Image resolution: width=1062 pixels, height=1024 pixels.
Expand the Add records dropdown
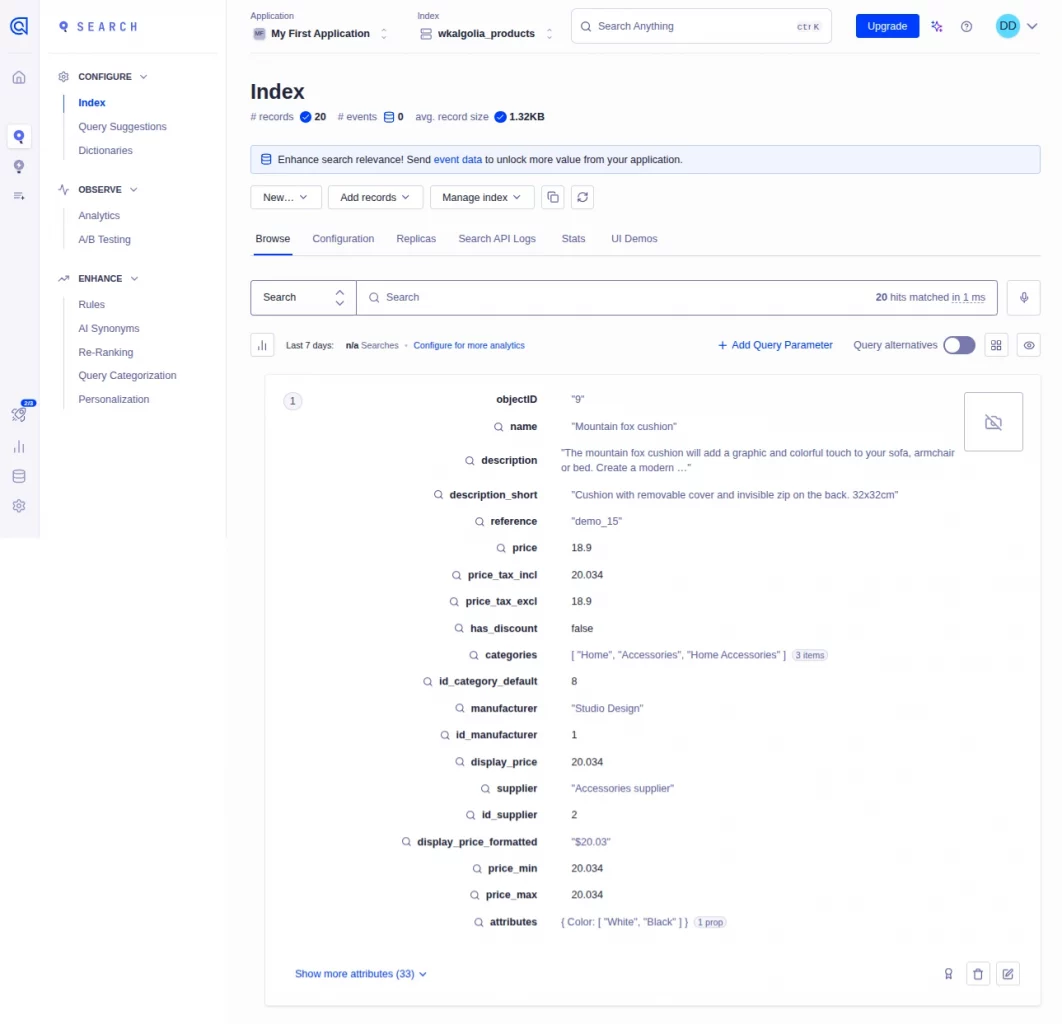(x=374, y=197)
